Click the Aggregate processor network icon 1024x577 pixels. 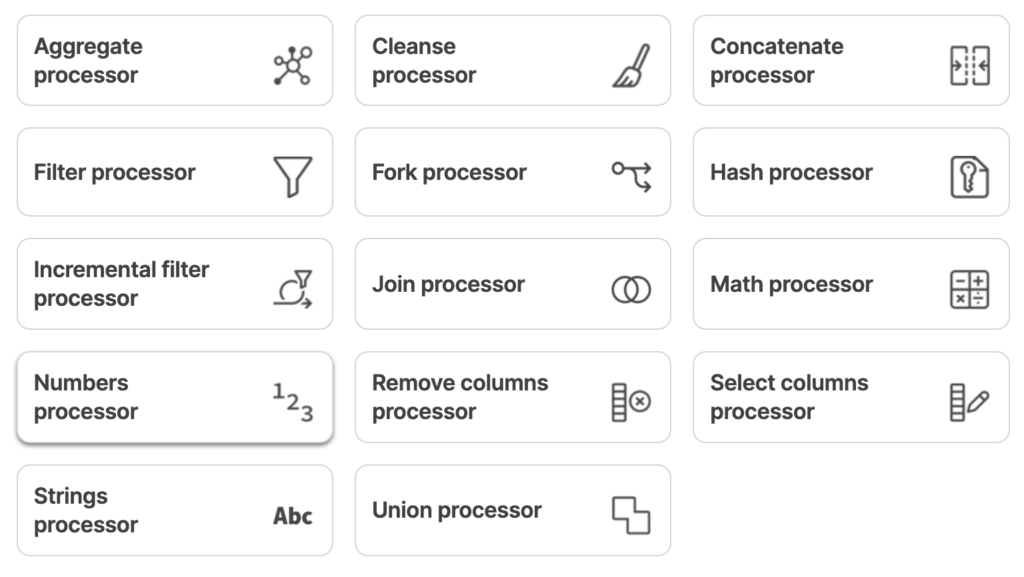(x=293, y=65)
